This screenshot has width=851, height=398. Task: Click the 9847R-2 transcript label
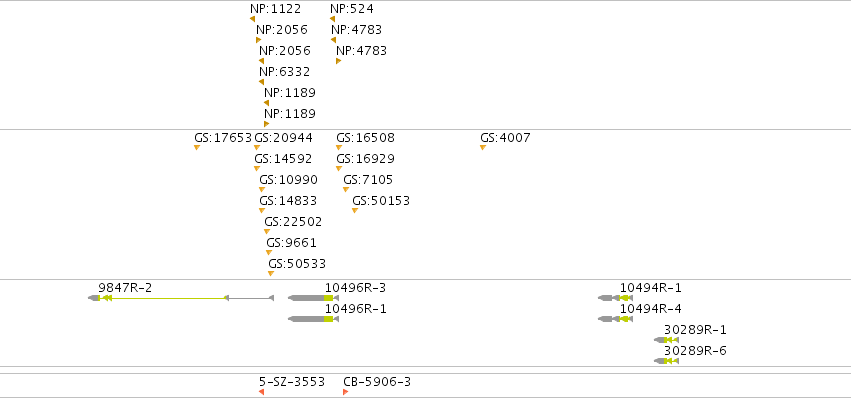[125, 288]
